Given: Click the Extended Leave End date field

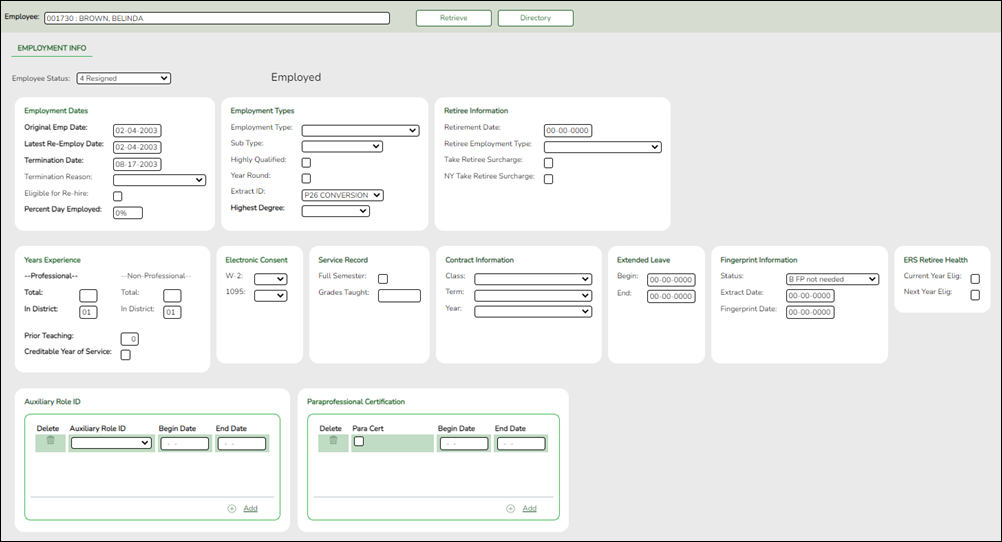Looking at the screenshot, I should (x=671, y=297).
